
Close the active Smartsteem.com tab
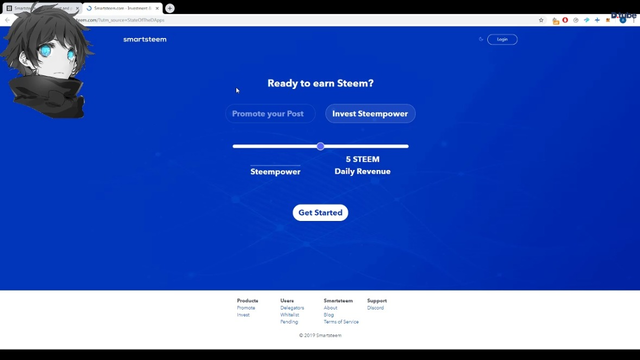pyautogui.click(x=157, y=8)
